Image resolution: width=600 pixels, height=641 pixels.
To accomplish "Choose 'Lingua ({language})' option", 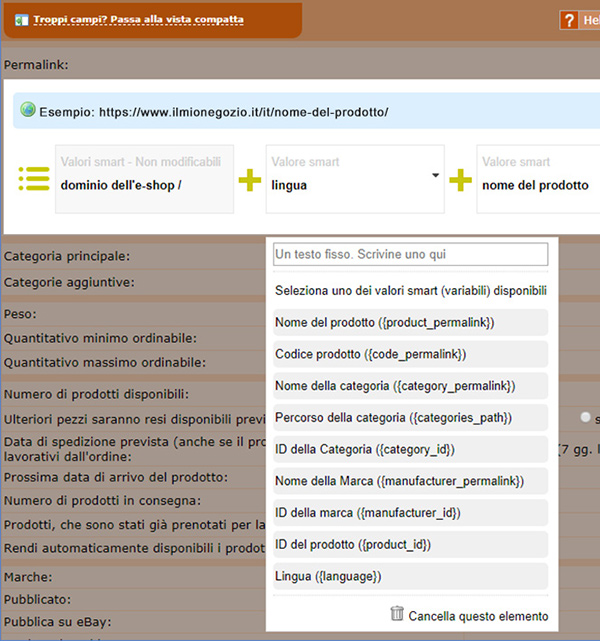I will pyautogui.click(x=410, y=576).
